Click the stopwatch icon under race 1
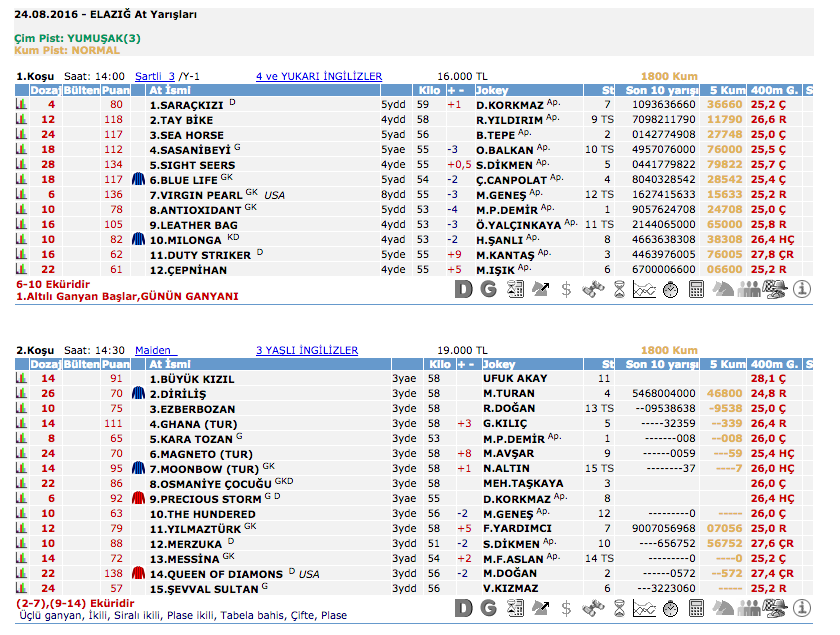Image resolution: width=840 pixels, height=635 pixels. [671, 290]
